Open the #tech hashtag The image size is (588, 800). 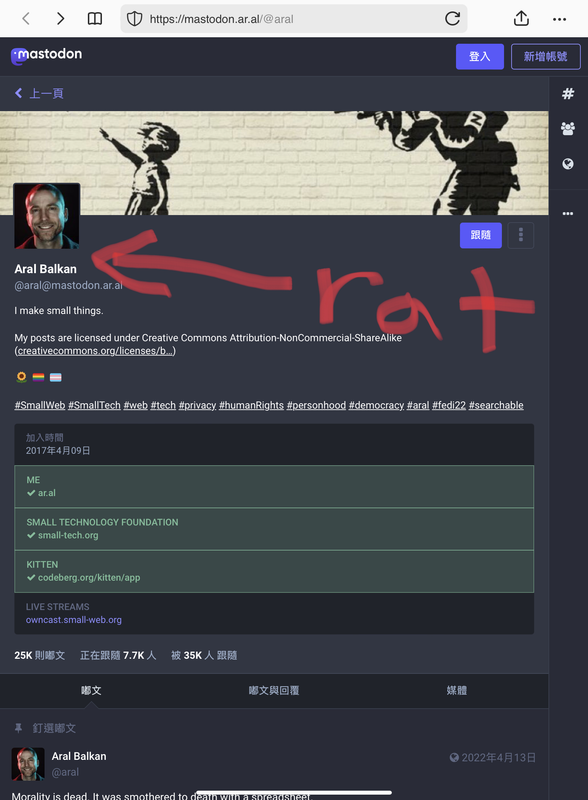click(163, 406)
